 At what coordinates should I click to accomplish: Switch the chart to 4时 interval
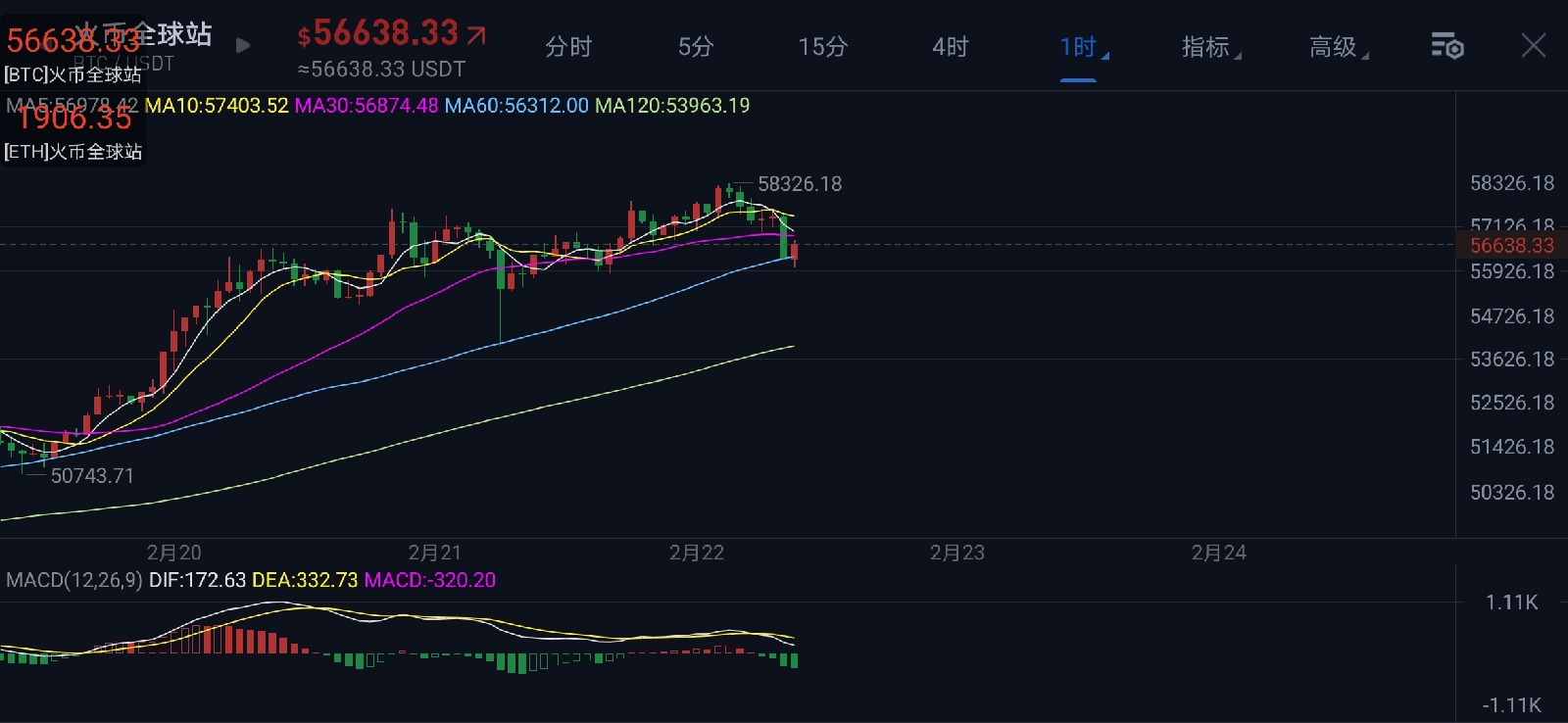tap(950, 47)
